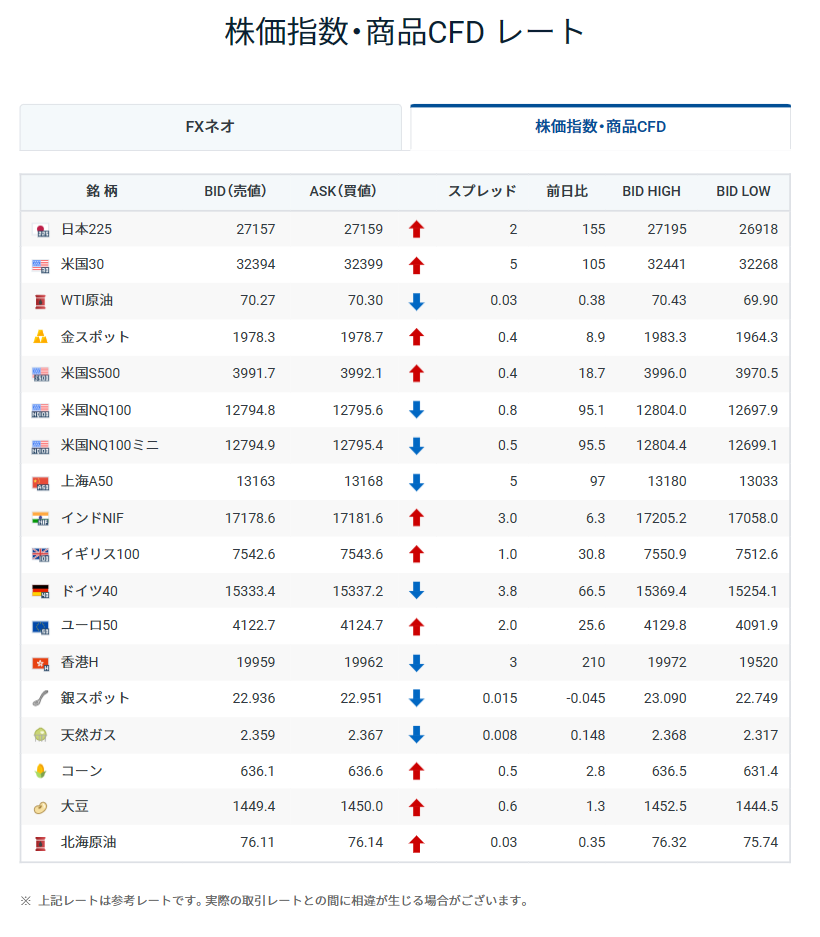The width and height of the screenshot is (820, 937).
Task: Click the BID(売値) column header
Action: point(235,191)
